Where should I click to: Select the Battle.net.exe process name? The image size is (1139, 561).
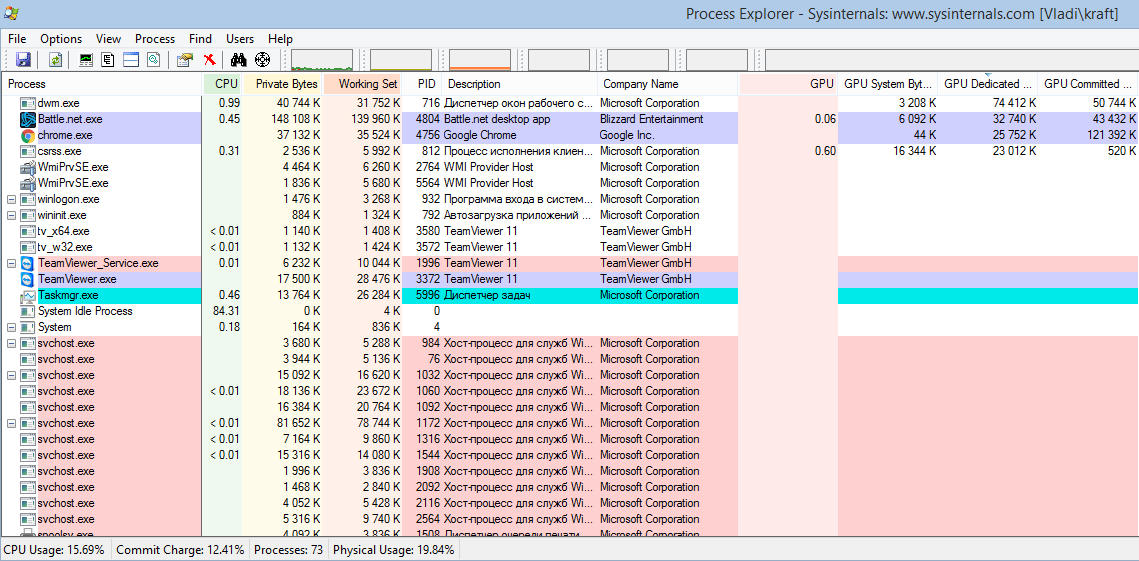click(x=70, y=119)
